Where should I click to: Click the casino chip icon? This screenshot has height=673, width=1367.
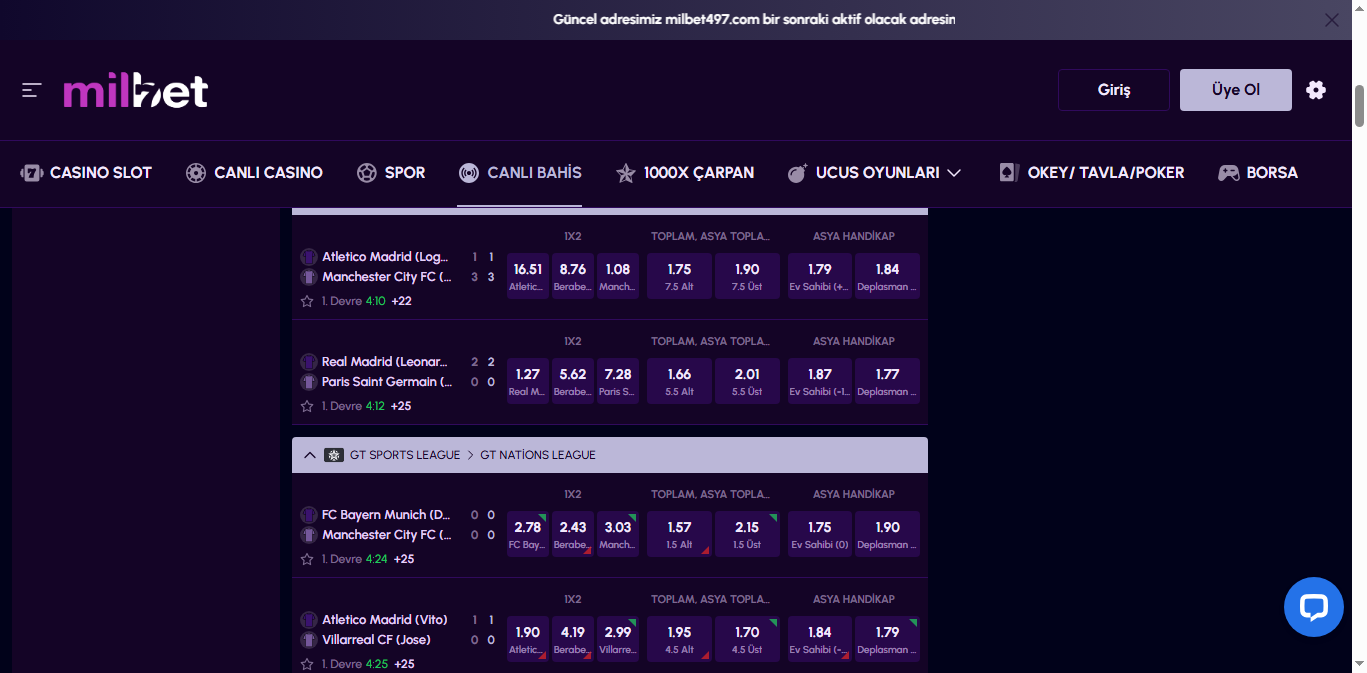tap(196, 173)
